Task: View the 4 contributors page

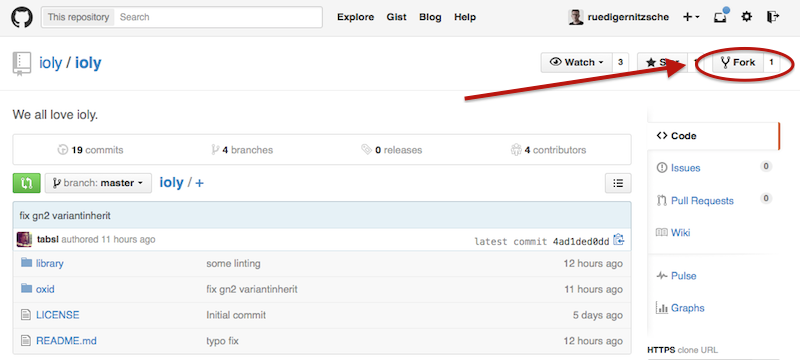Action: pos(548,150)
